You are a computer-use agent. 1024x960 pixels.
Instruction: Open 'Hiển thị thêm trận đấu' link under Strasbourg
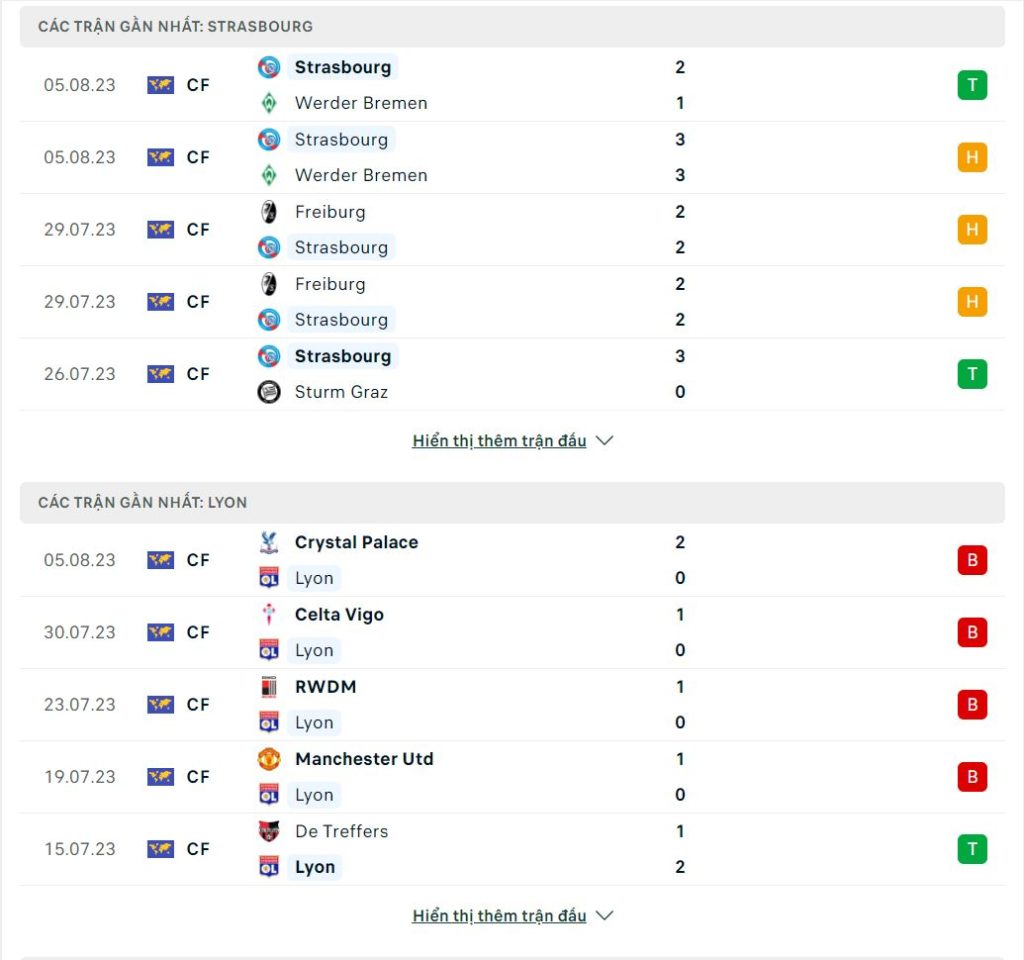coord(499,441)
